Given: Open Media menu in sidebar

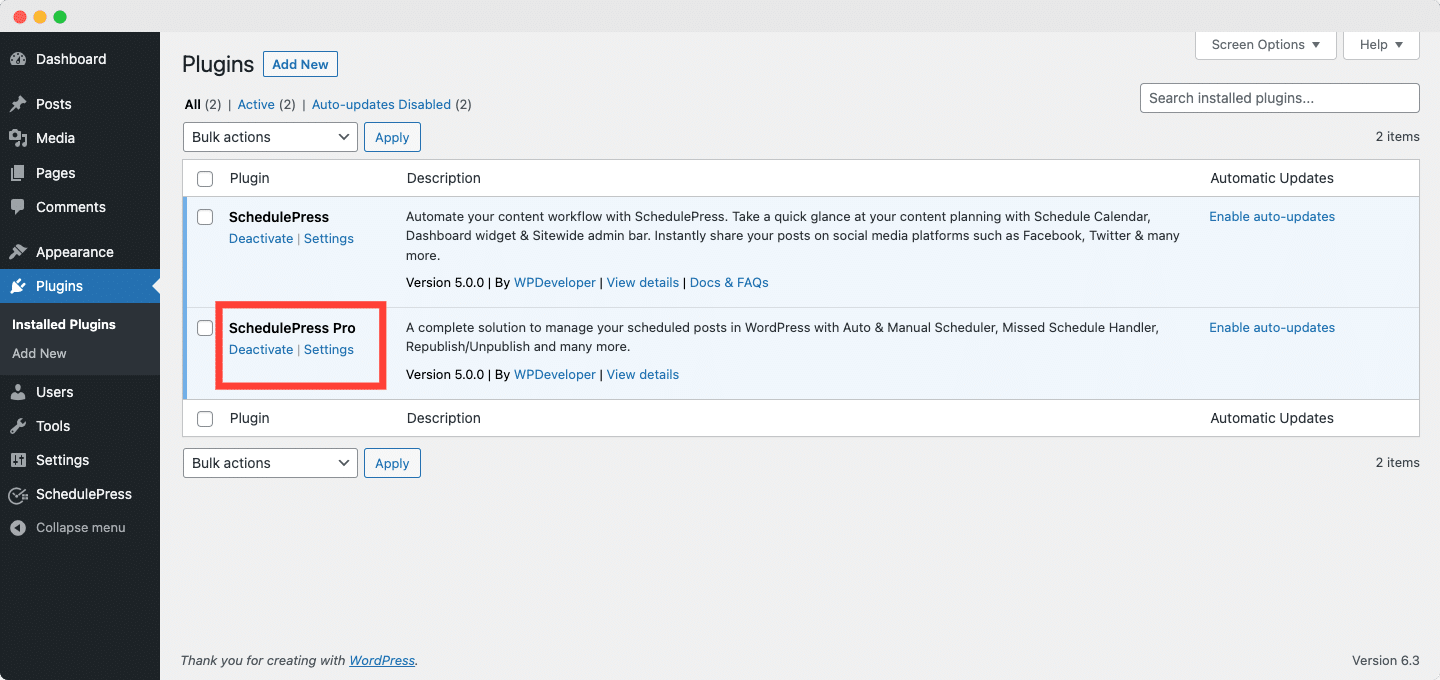Looking at the screenshot, I should (x=56, y=138).
